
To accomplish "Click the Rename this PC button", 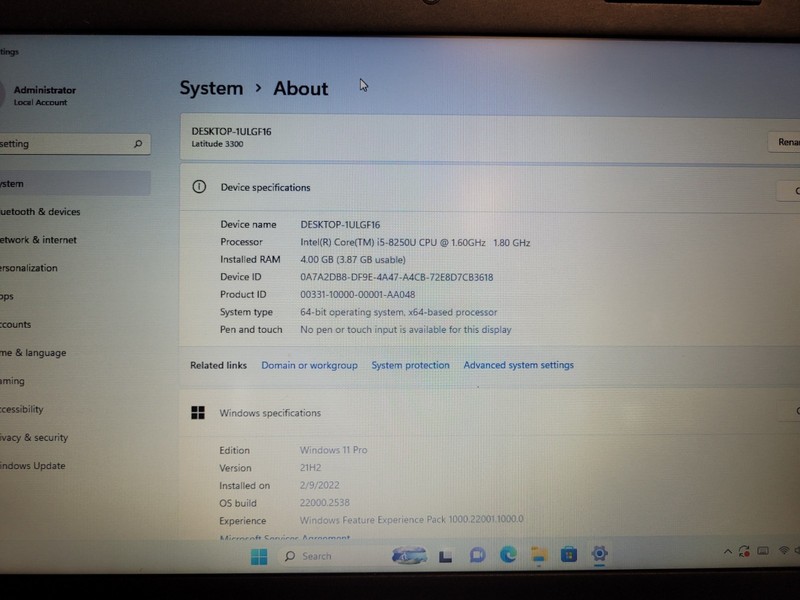I will (x=785, y=142).
